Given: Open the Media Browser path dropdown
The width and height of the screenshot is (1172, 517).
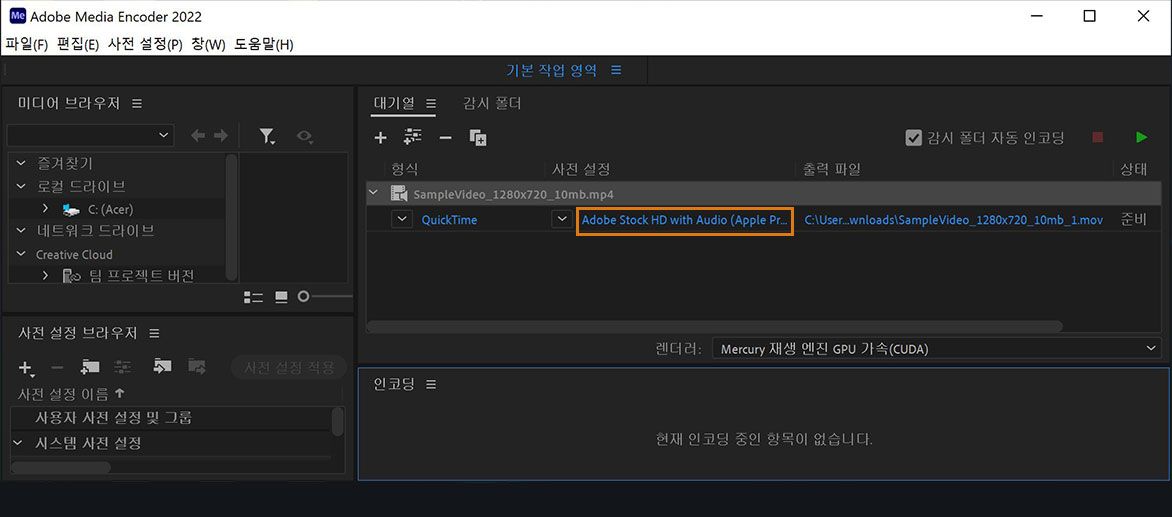Looking at the screenshot, I should (90, 135).
